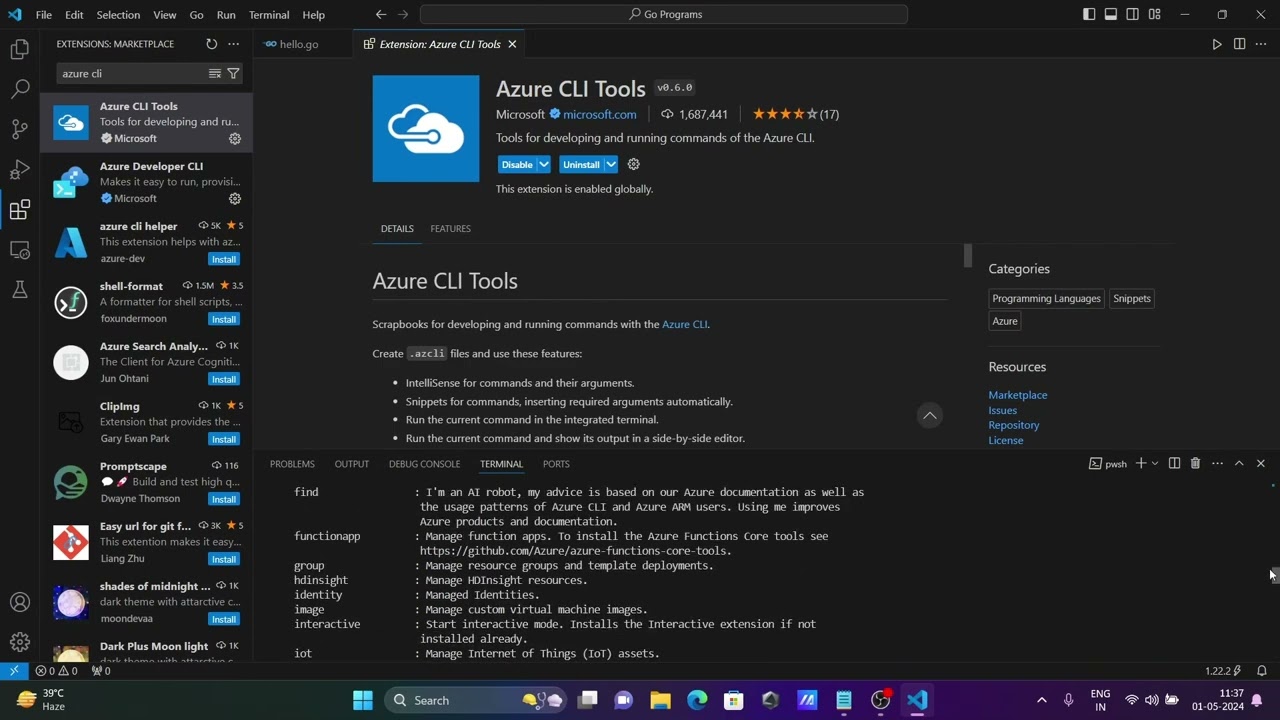Disable the Azure CLI Tools extension

[x=517, y=164]
